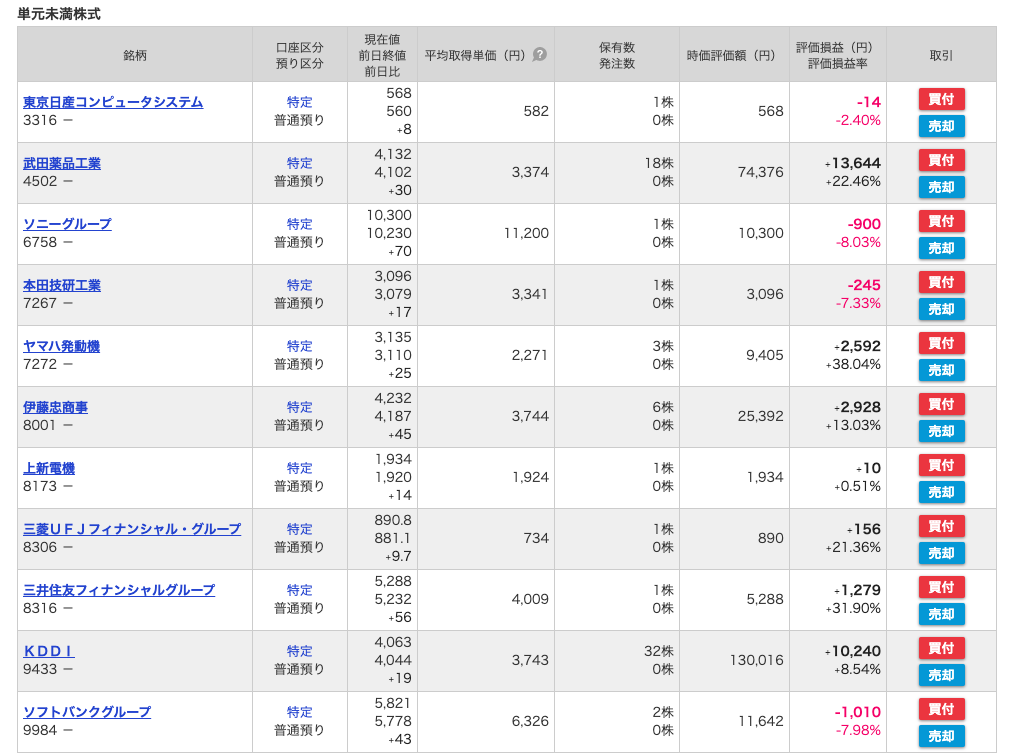Click 買付 in 本田技研工業 row
This screenshot has width=1013, height=756.
941,282
